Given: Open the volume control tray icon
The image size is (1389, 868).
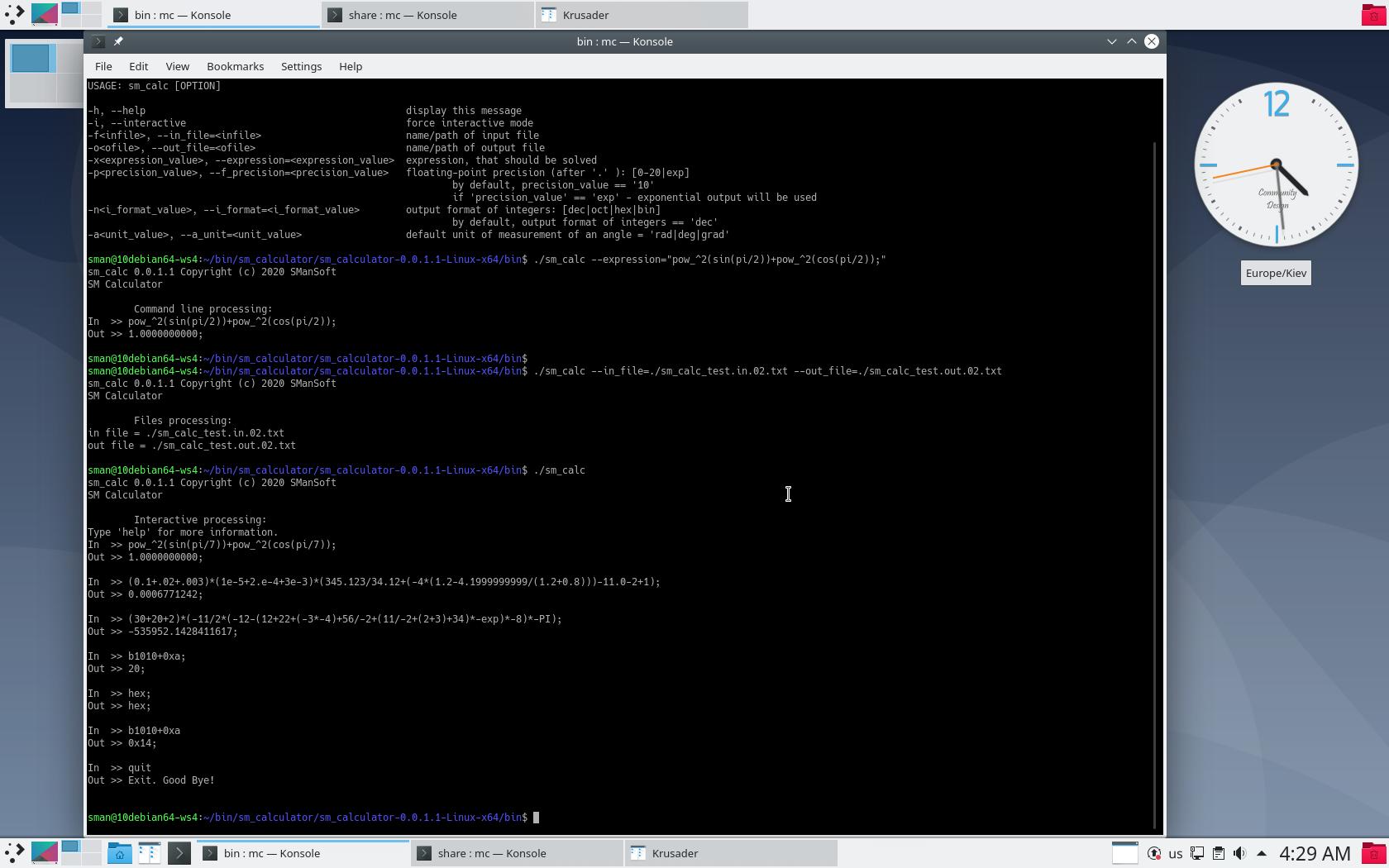Looking at the screenshot, I should point(1239,853).
